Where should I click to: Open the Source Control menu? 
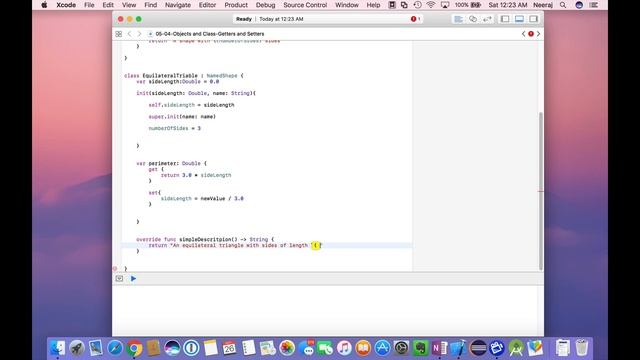305,5
